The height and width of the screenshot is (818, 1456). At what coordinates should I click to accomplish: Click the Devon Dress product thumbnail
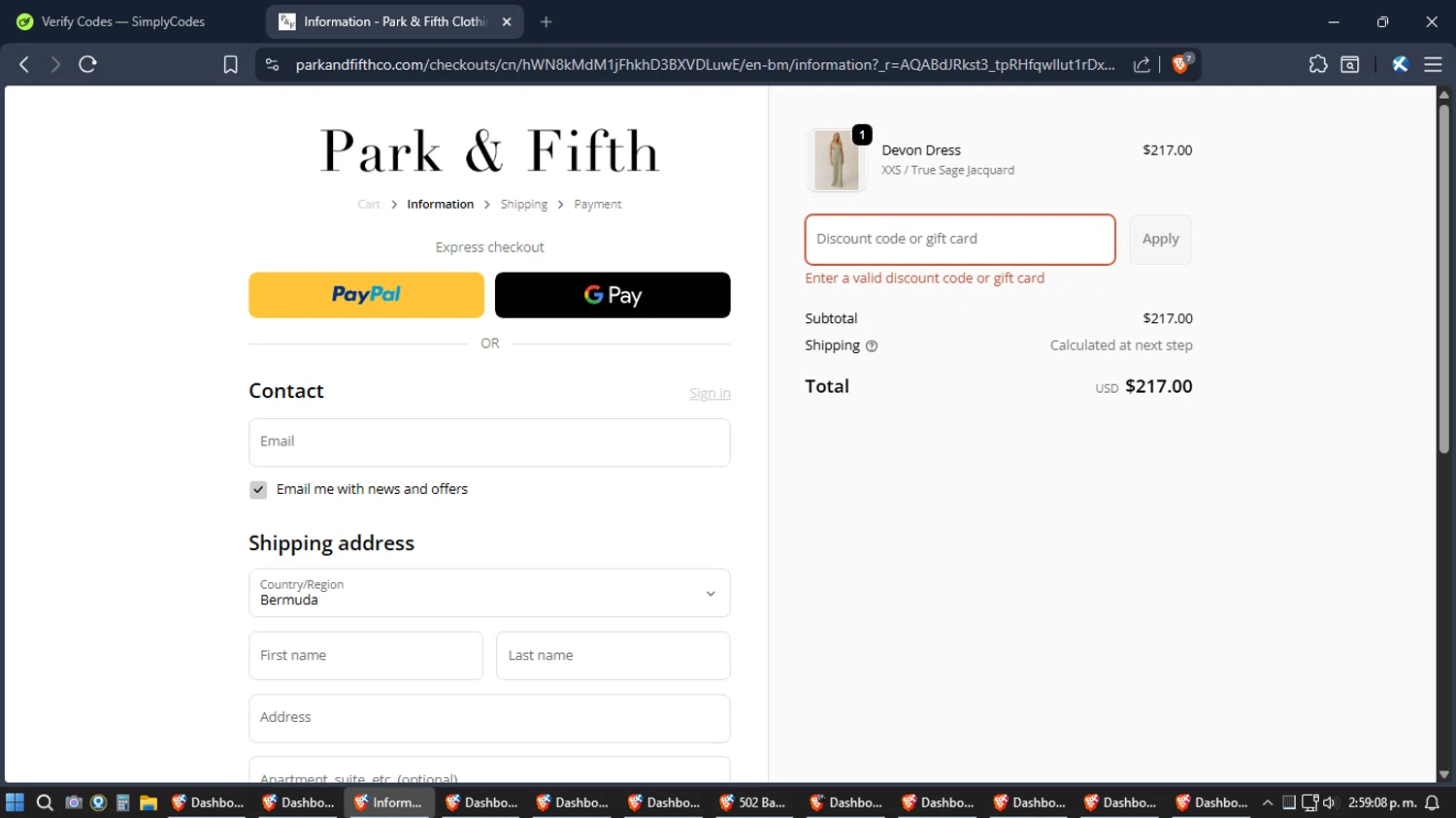point(836,160)
